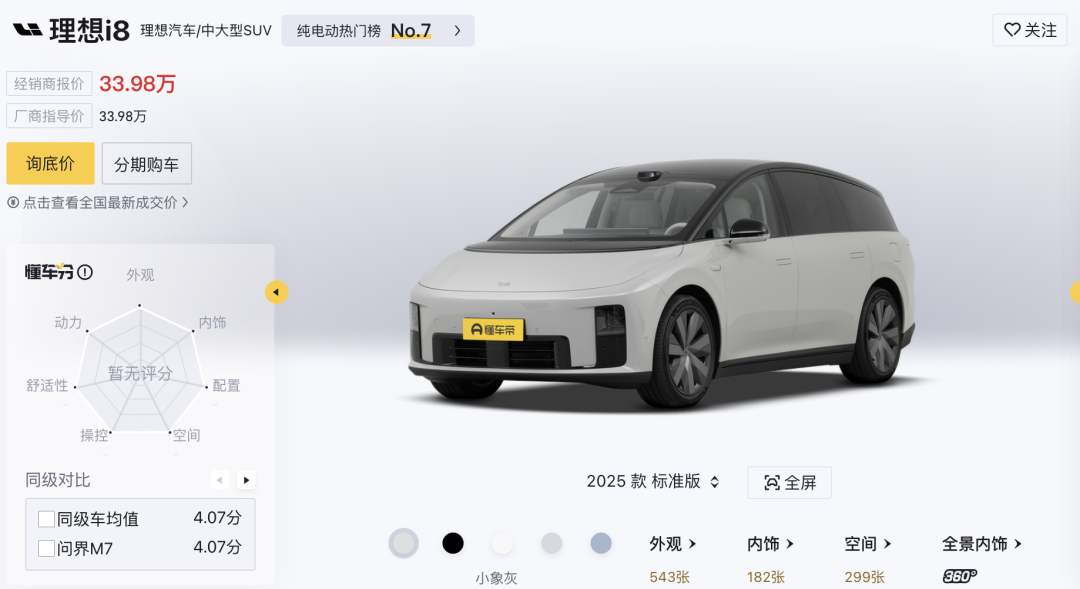Click the heart 关注 follow icon
The width and height of the screenshot is (1080, 589).
(1012, 30)
